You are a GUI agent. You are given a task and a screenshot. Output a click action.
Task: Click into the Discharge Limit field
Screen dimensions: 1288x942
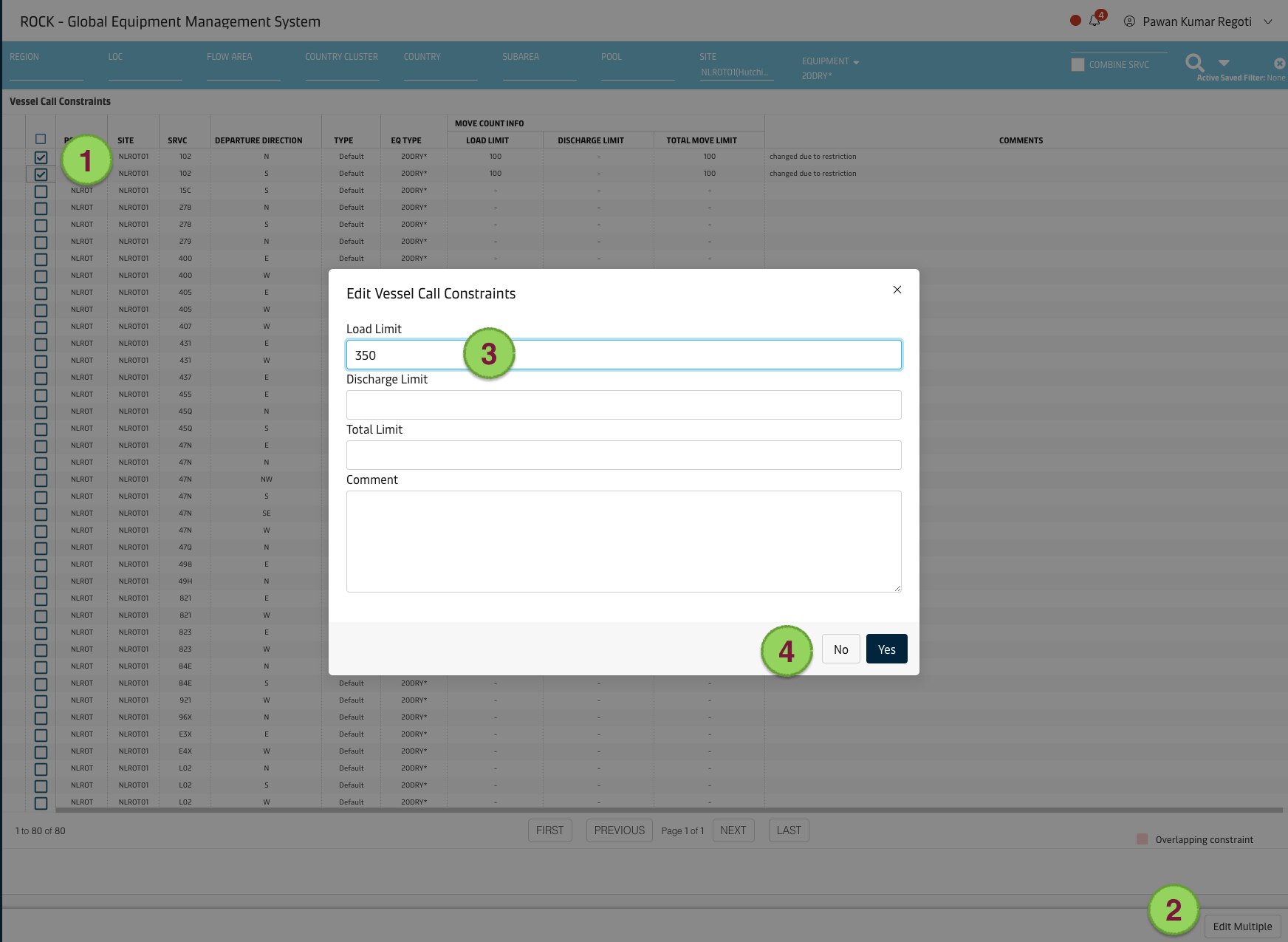(623, 405)
